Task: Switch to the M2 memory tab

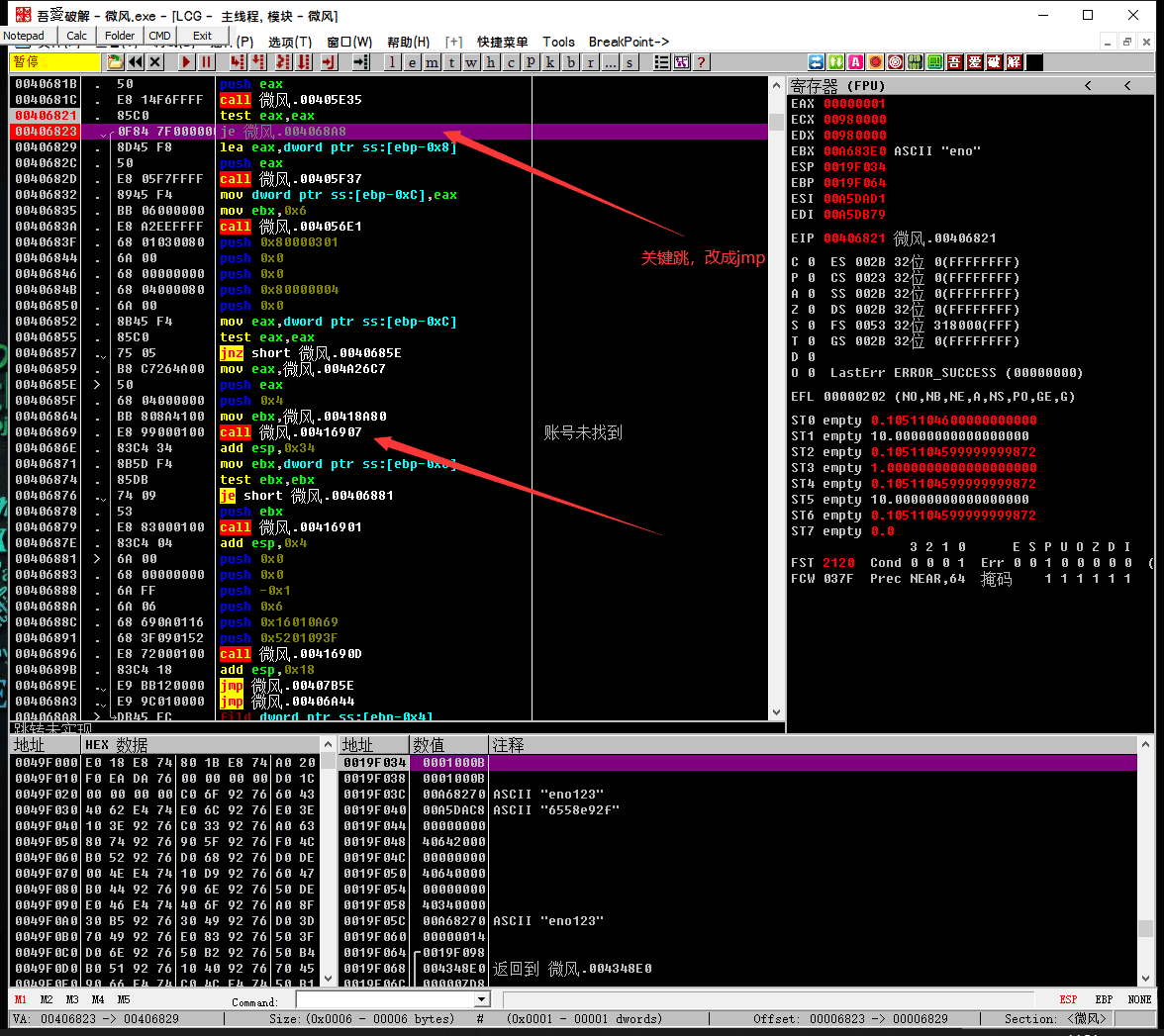Action: click(46, 999)
